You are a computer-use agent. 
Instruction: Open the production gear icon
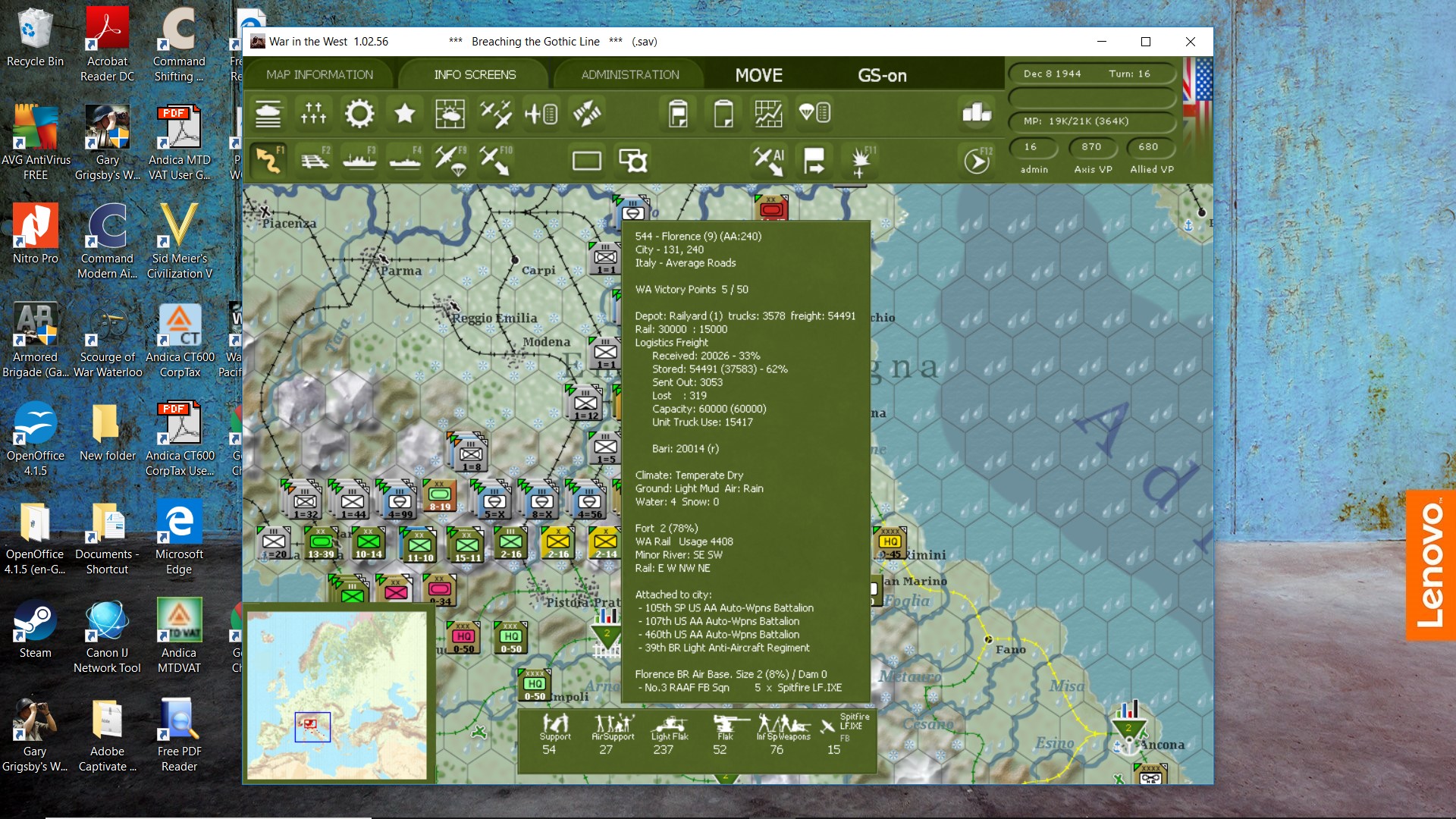359,114
